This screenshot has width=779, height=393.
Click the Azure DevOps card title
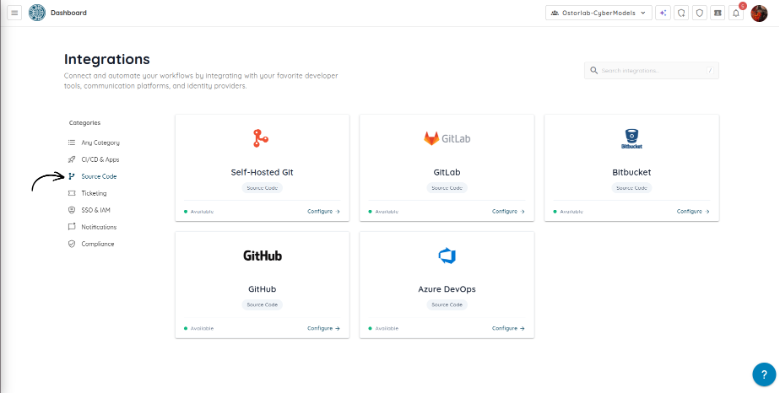coord(447,289)
